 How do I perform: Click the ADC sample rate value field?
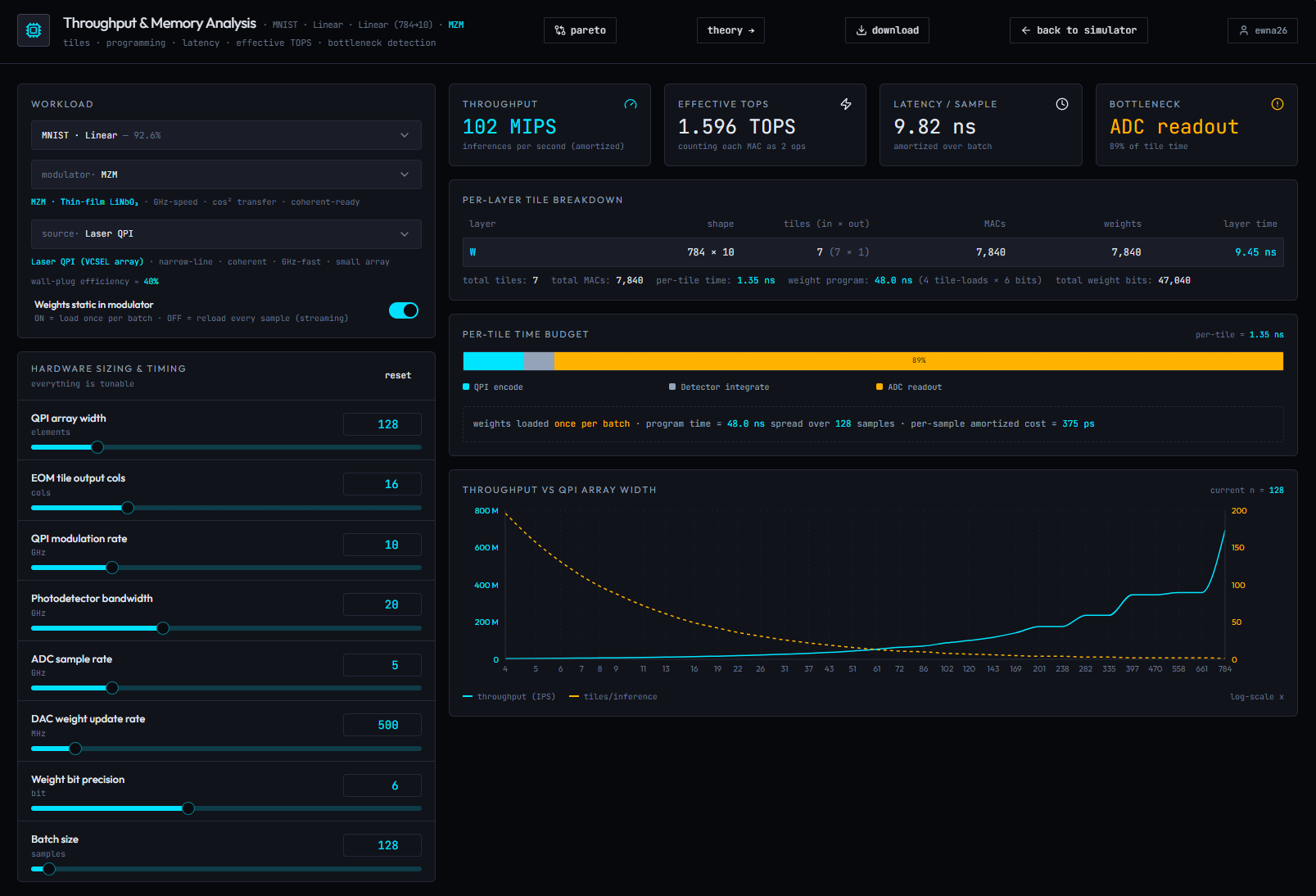[x=382, y=665]
